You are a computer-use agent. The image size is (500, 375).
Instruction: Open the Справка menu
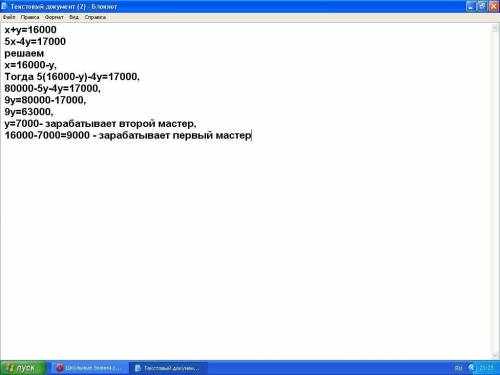pos(95,17)
